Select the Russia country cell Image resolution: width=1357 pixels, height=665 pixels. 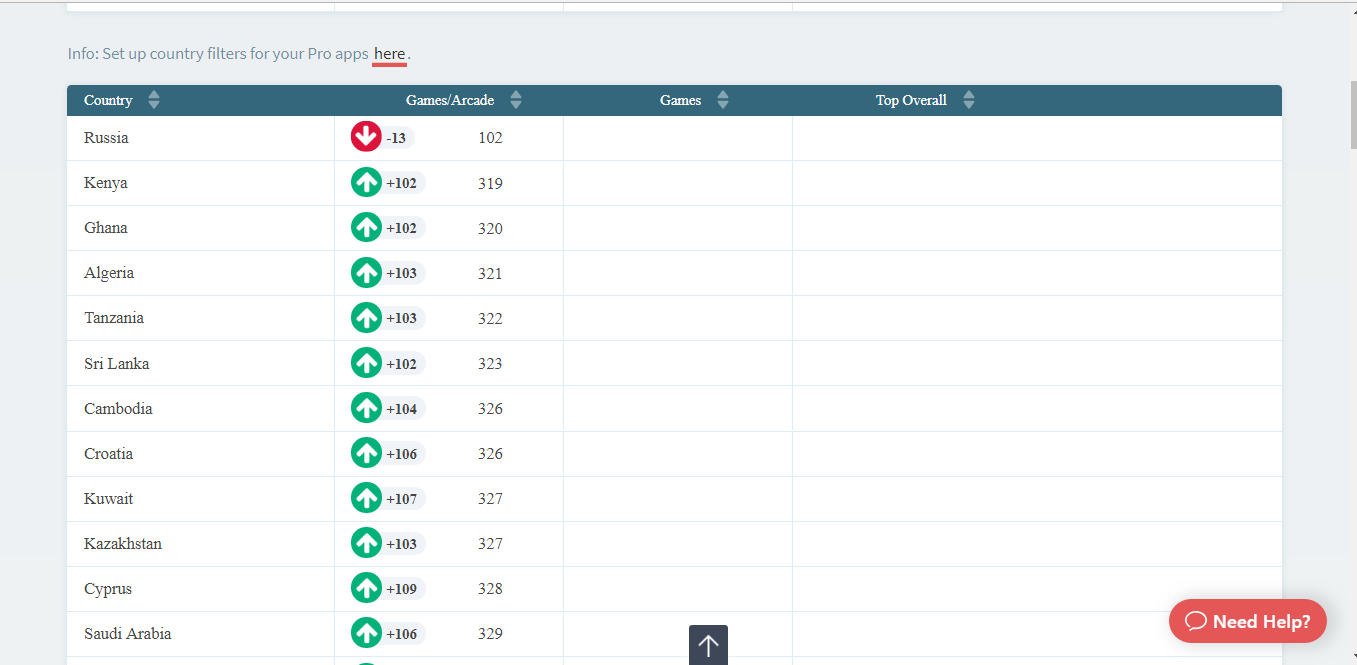point(200,138)
